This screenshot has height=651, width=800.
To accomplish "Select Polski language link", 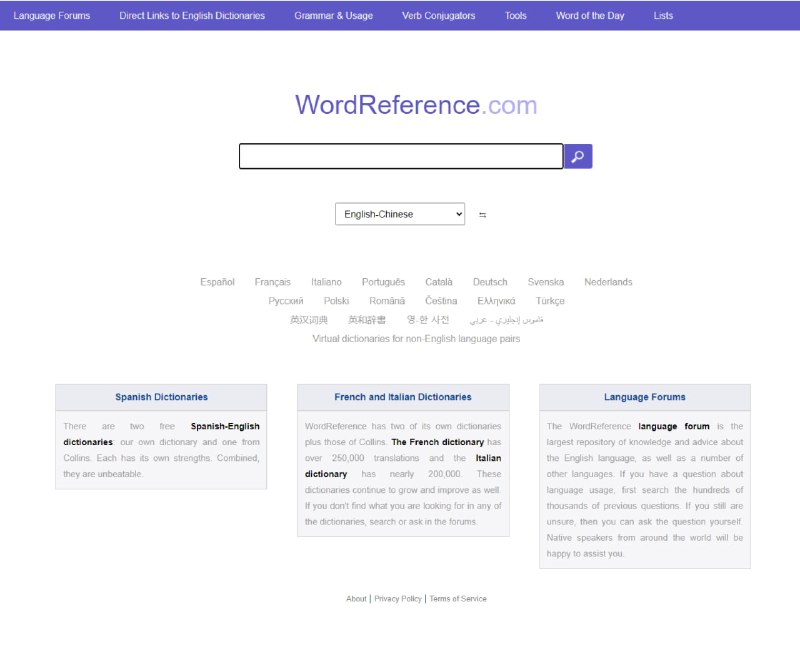I will coord(336,301).
